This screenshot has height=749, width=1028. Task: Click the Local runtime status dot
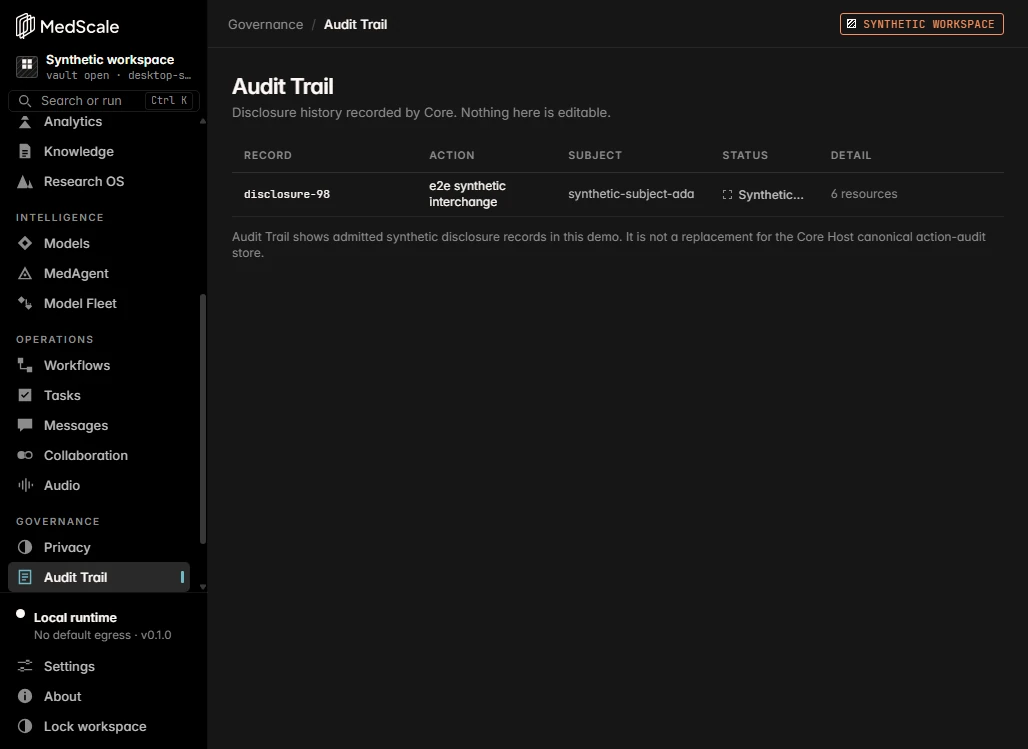(x=20, y=614)
